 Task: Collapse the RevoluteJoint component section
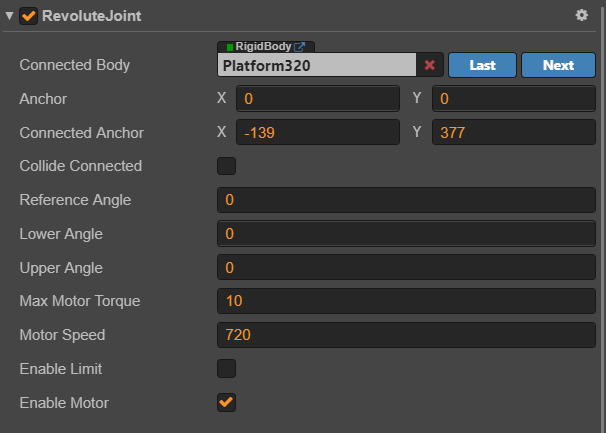(x=9, y=16)
